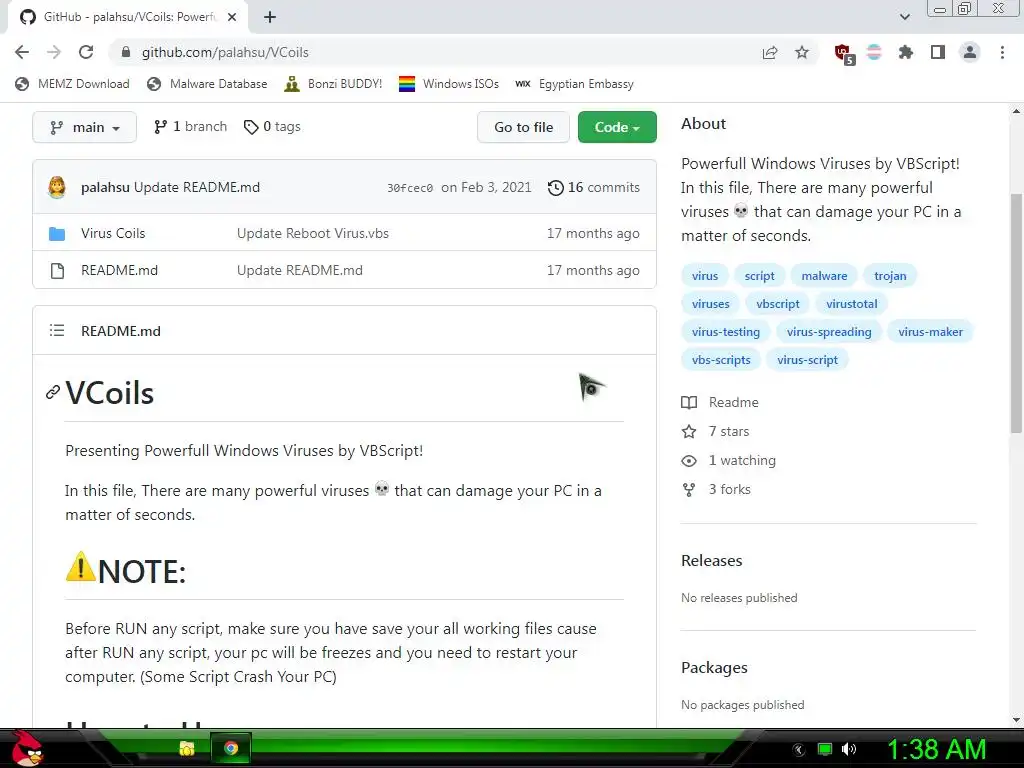The image size is (1024, 768).
Task: Select the virus topic tag
Action: click(705, 276)
